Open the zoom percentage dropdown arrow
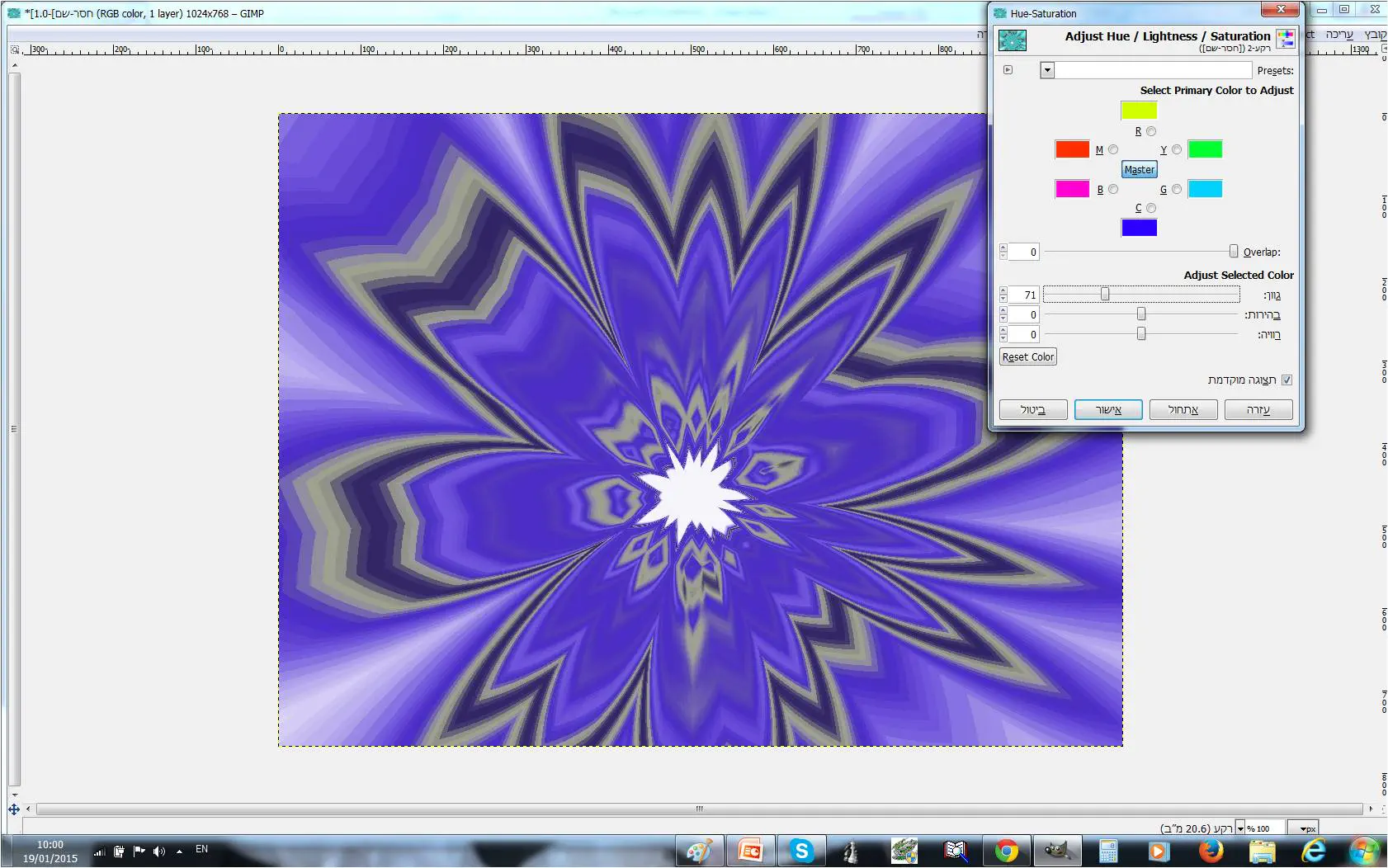The image size is (1388, 868). click(x=1240, y=828)
